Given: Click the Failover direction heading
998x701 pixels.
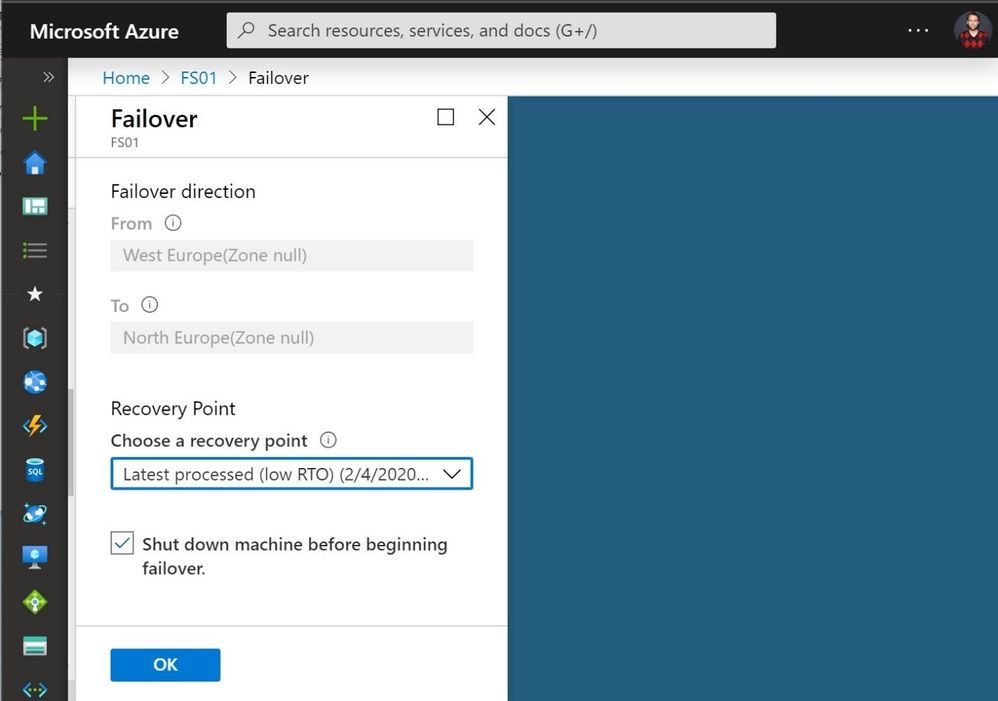Looking at the screenshot, I should pyautogui.click(x=183, y=191).
